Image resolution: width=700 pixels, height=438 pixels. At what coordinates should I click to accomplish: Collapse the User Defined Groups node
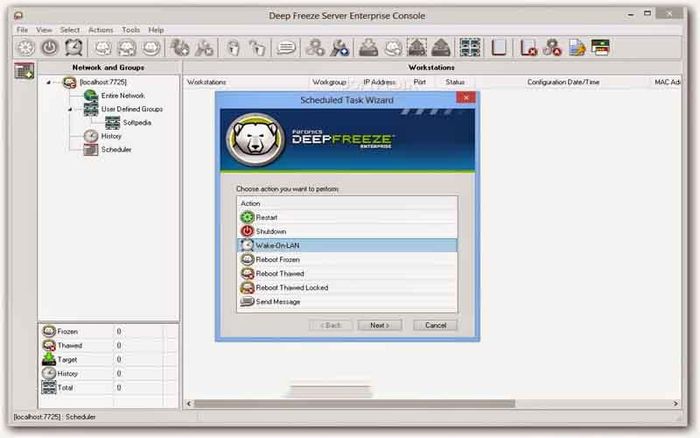point(70,109)
